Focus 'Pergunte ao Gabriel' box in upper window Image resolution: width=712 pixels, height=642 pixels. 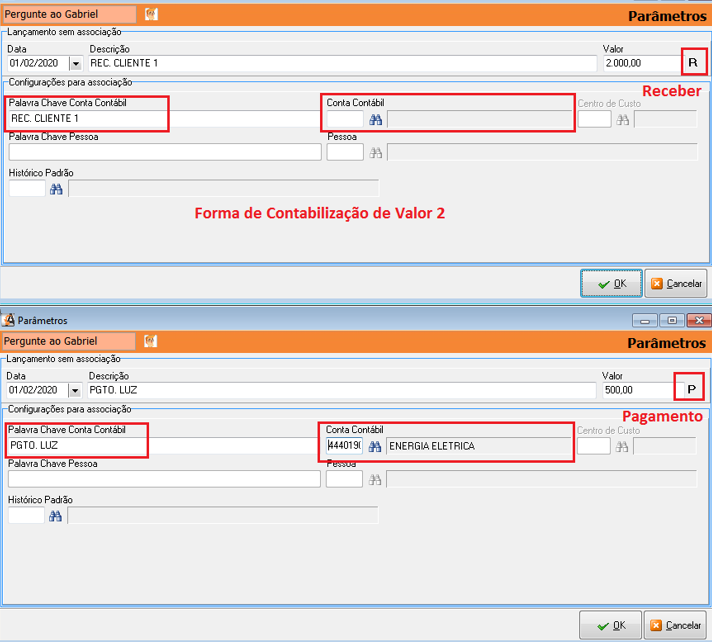[69, 14]
